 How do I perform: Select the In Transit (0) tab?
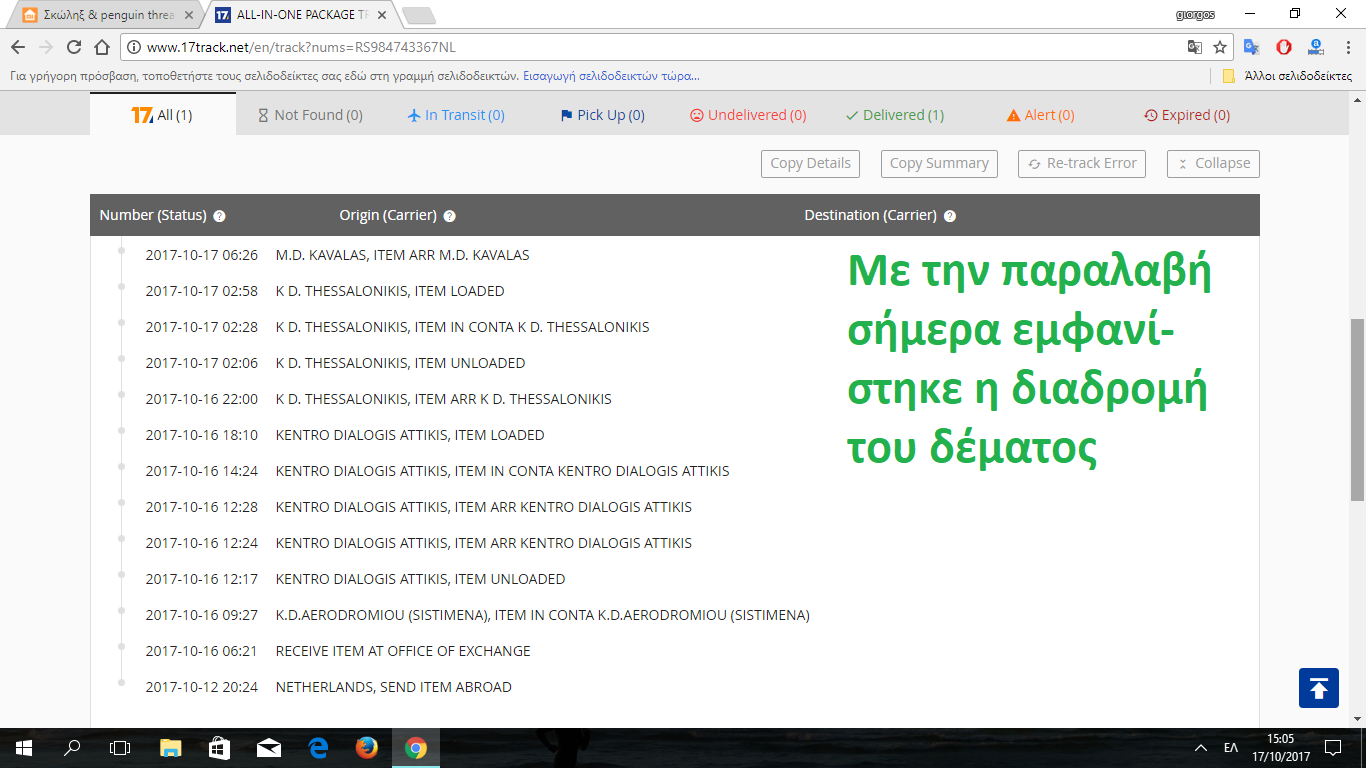coord(456,115)
